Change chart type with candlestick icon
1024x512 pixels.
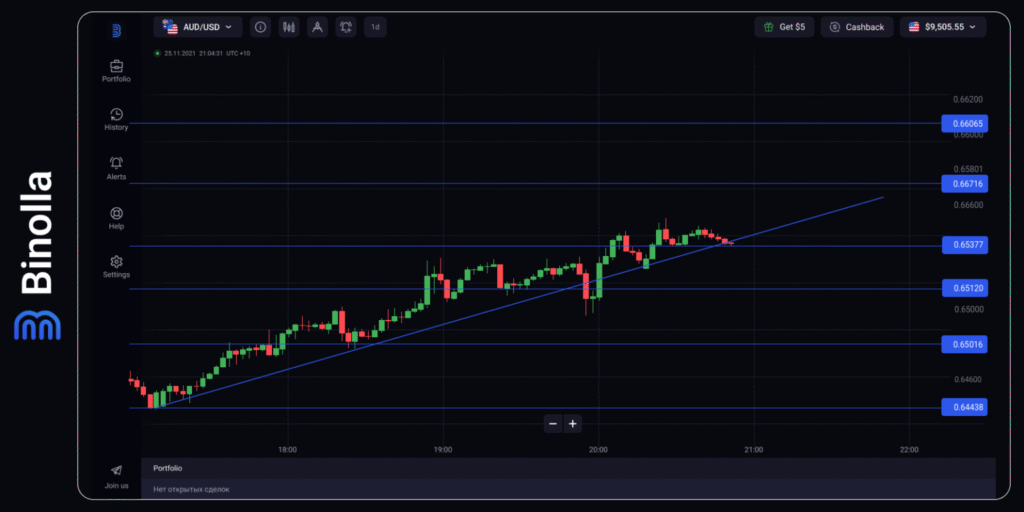coord(289,27)
